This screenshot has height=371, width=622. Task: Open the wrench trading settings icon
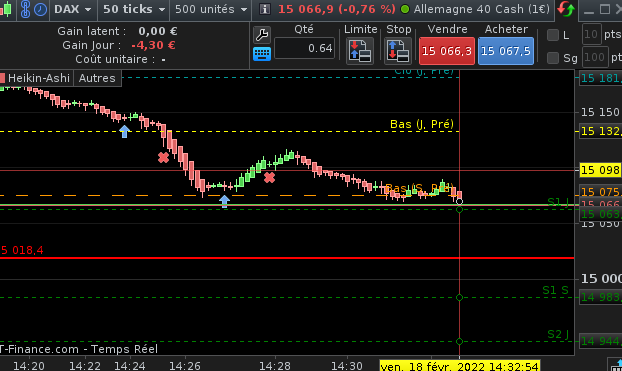click(262, 35)
